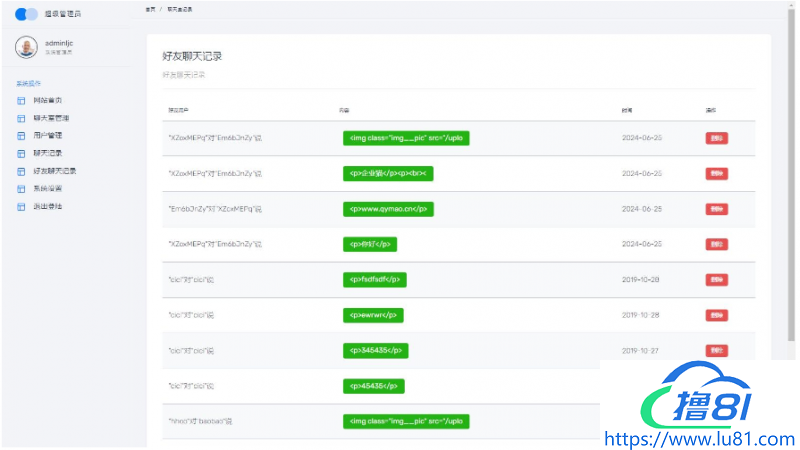This screenshot has height=450, width=800.
Task: Click the green <p>345435</p> content tag
Action: click(376, 350)
